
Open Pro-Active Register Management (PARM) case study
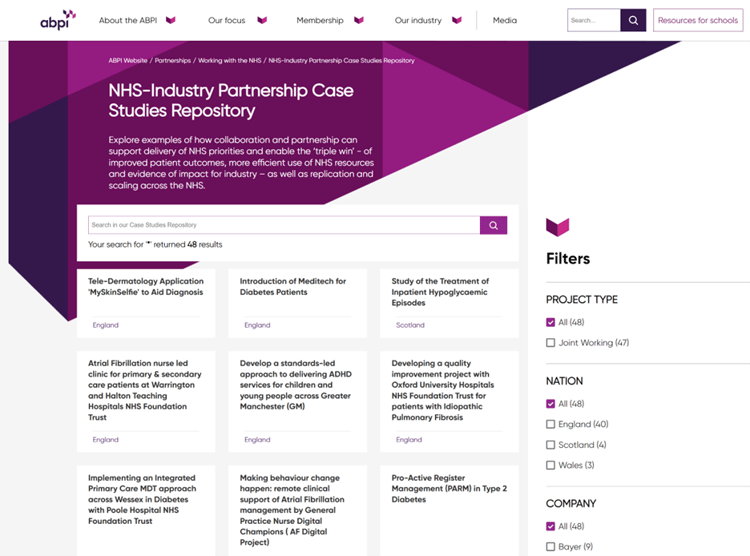(449, 489)
